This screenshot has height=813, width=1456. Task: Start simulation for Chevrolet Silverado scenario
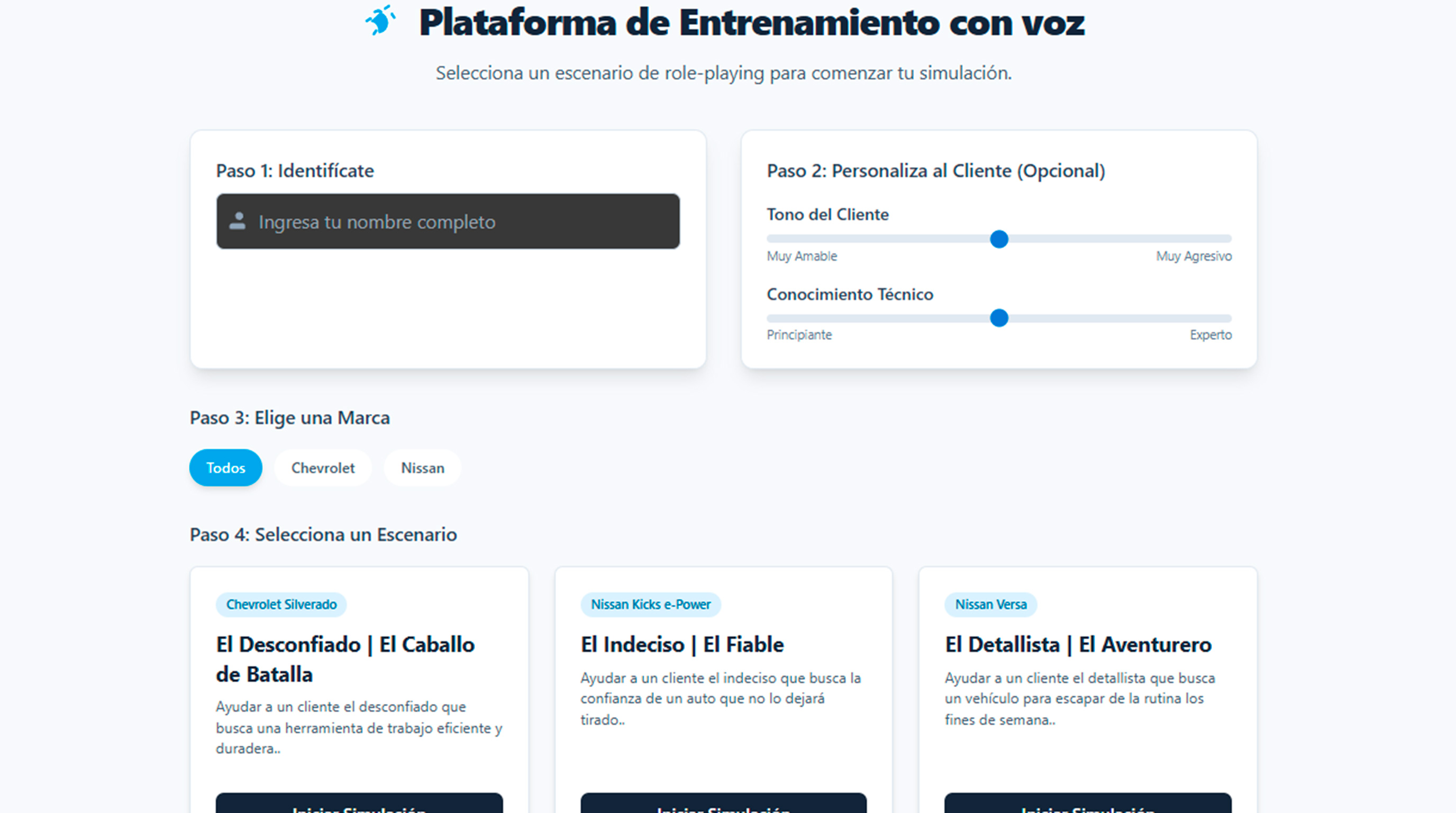(359, 805)
